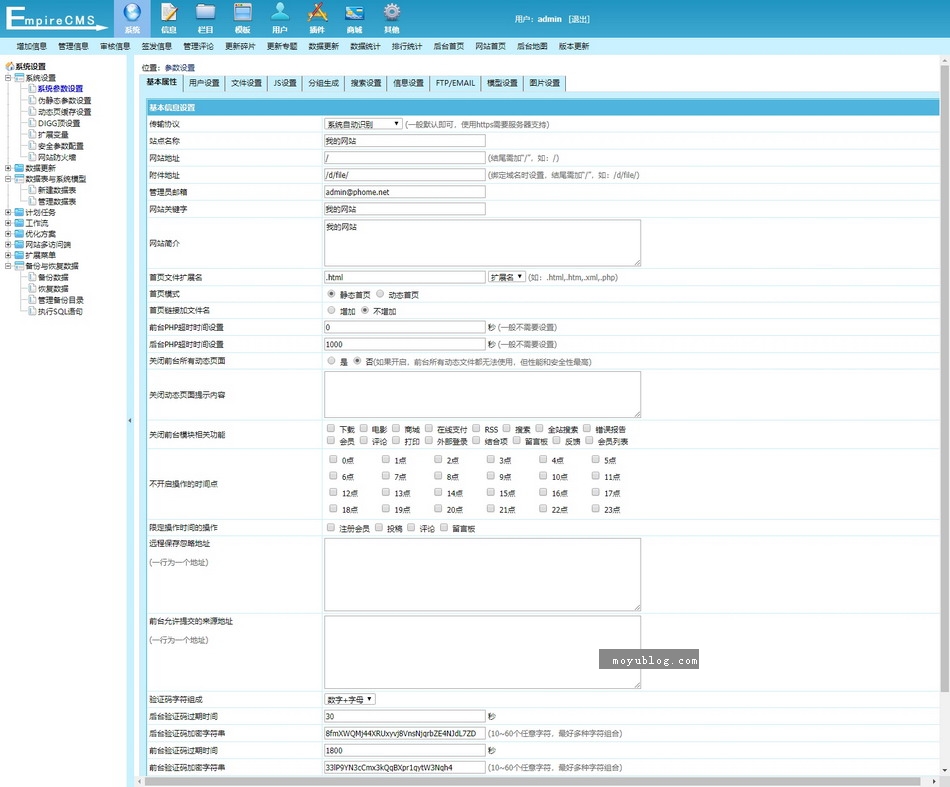950x787 pixels.
Task: Click the 管理员邮箱 input field
Action: [405, 191]
